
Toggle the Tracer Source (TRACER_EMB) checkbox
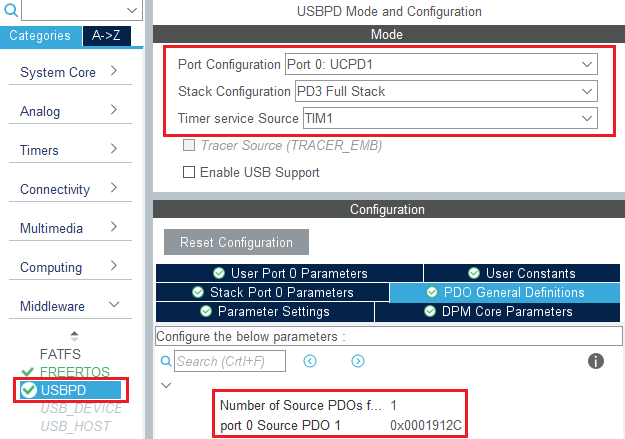(189, 145)
